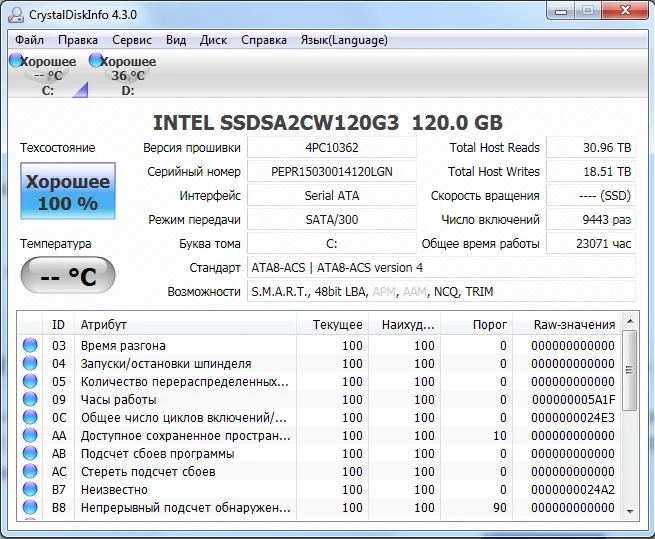Select drive C: status orb
Image resolution: width=655 pixels, height=539 pixels.
click(x=16, y=61)
